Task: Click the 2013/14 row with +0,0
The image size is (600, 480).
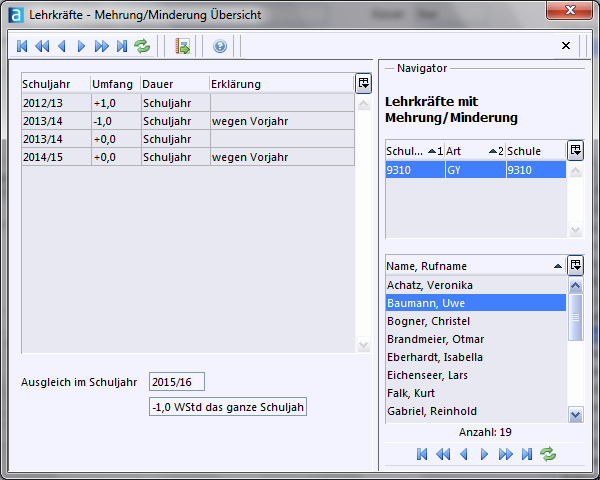Action: point(188,139)
